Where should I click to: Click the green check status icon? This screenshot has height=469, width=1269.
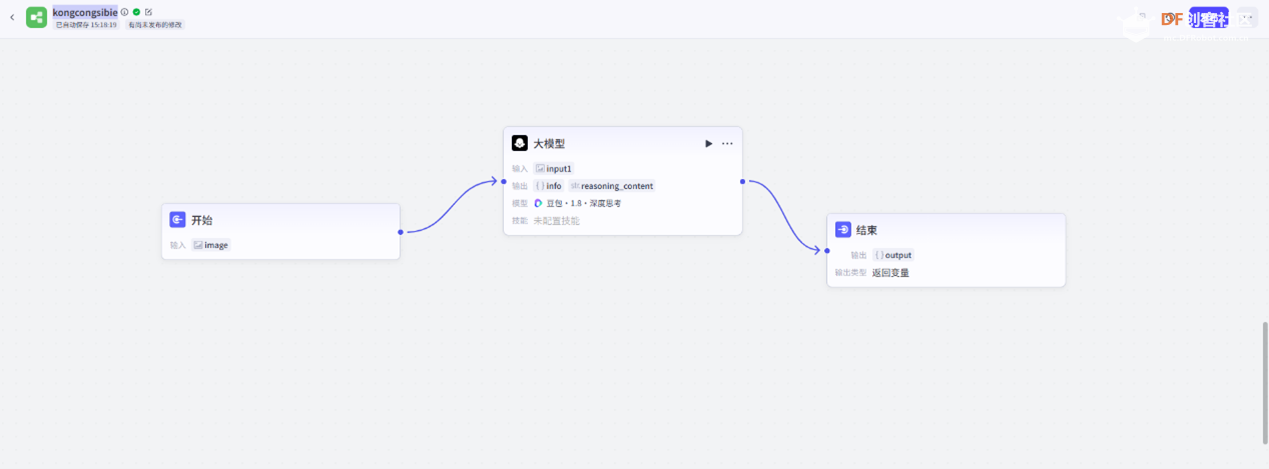tap(137, 12)
